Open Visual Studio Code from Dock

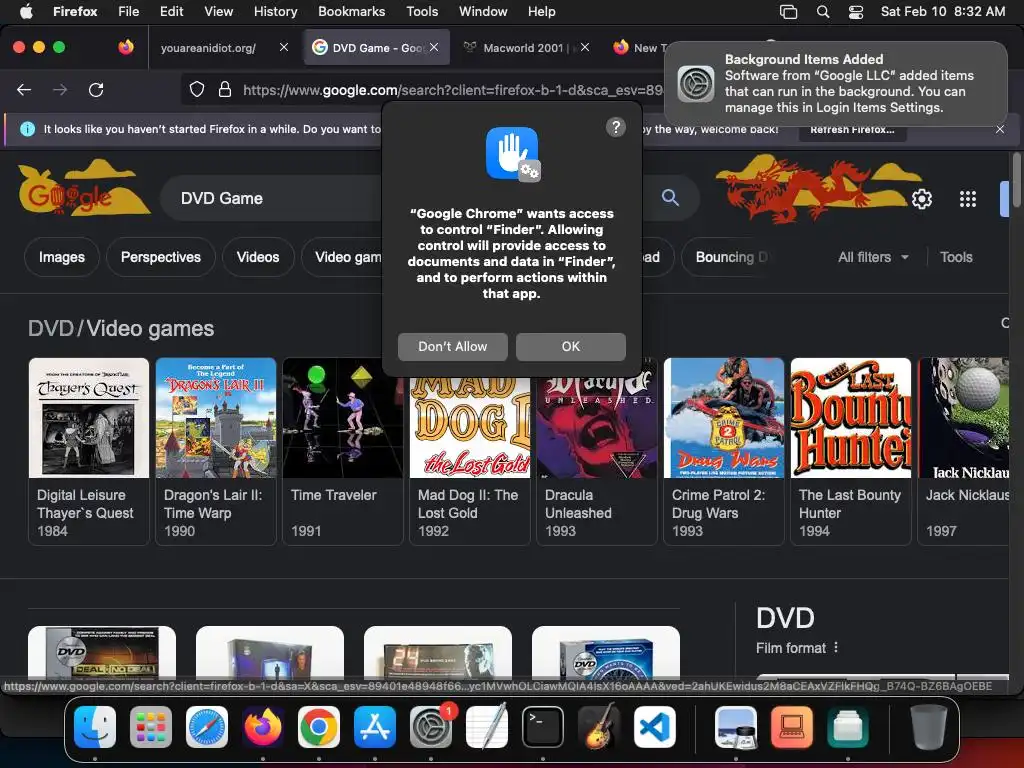pos(654,727)
